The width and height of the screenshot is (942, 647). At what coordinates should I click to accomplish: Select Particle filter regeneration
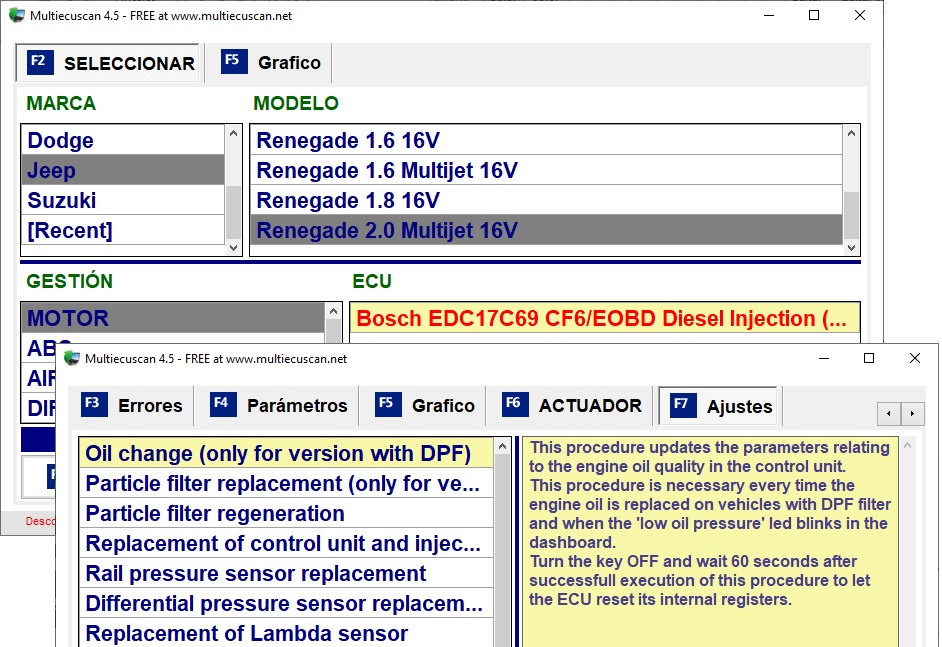pyautogui.click(x=287, y=513)
